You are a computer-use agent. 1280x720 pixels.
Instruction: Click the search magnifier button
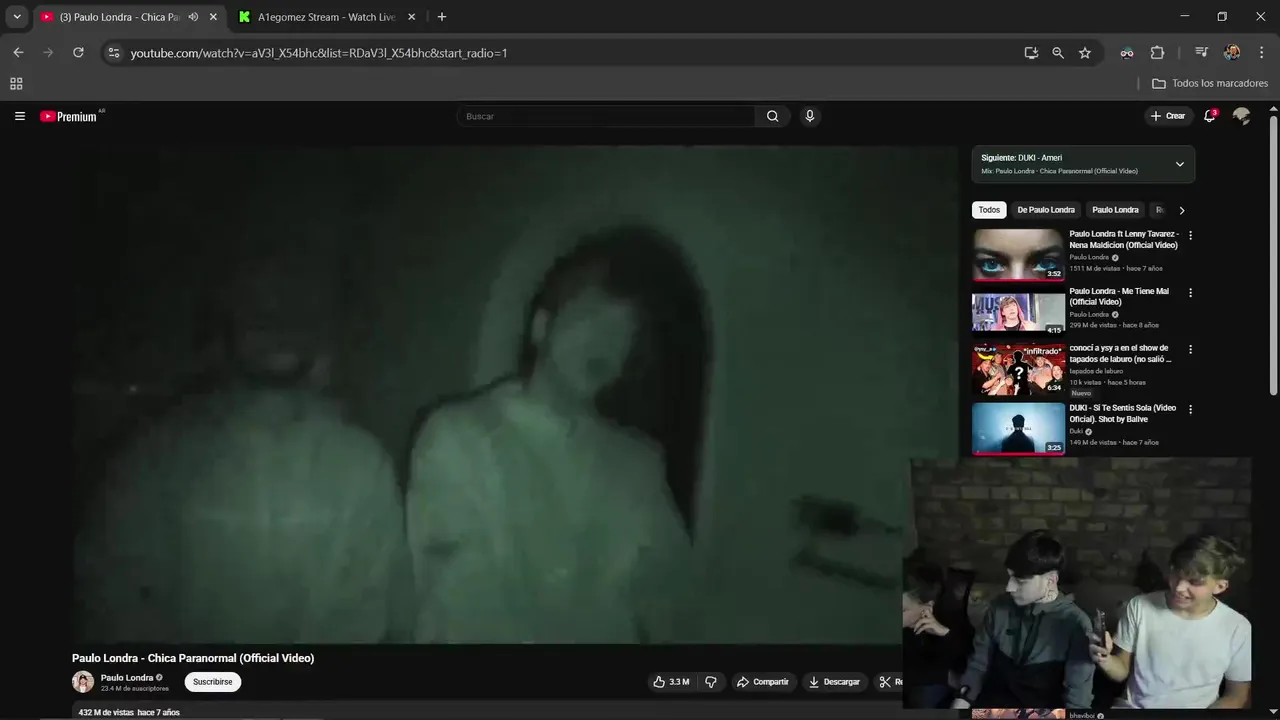[772, 116]
